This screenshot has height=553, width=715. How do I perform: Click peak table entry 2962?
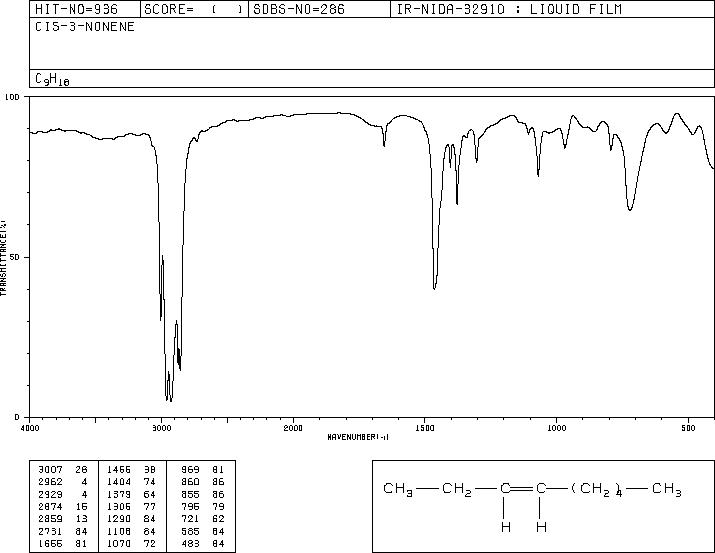pos(50,481)
